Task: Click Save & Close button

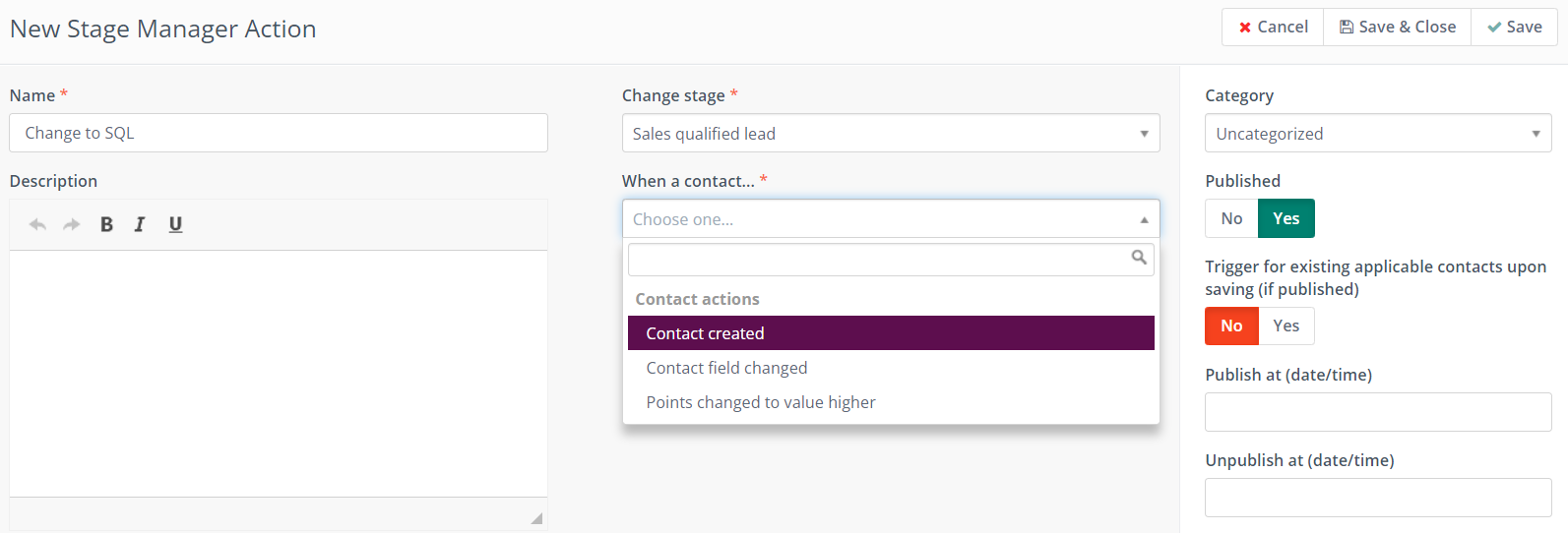Action: (x=1397, y=27)
